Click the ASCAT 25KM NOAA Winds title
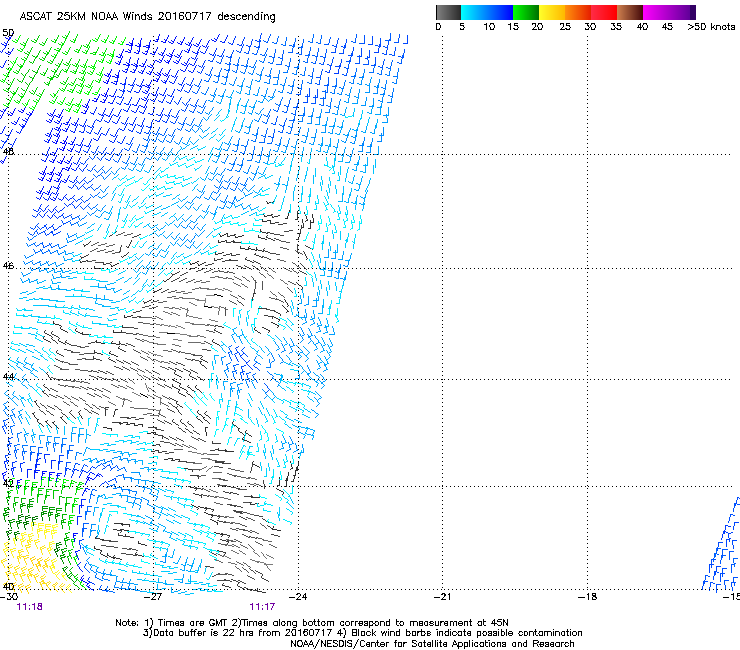Image resolution: width=740 pixels, height=650 pixels. click(x=147, y=17)
